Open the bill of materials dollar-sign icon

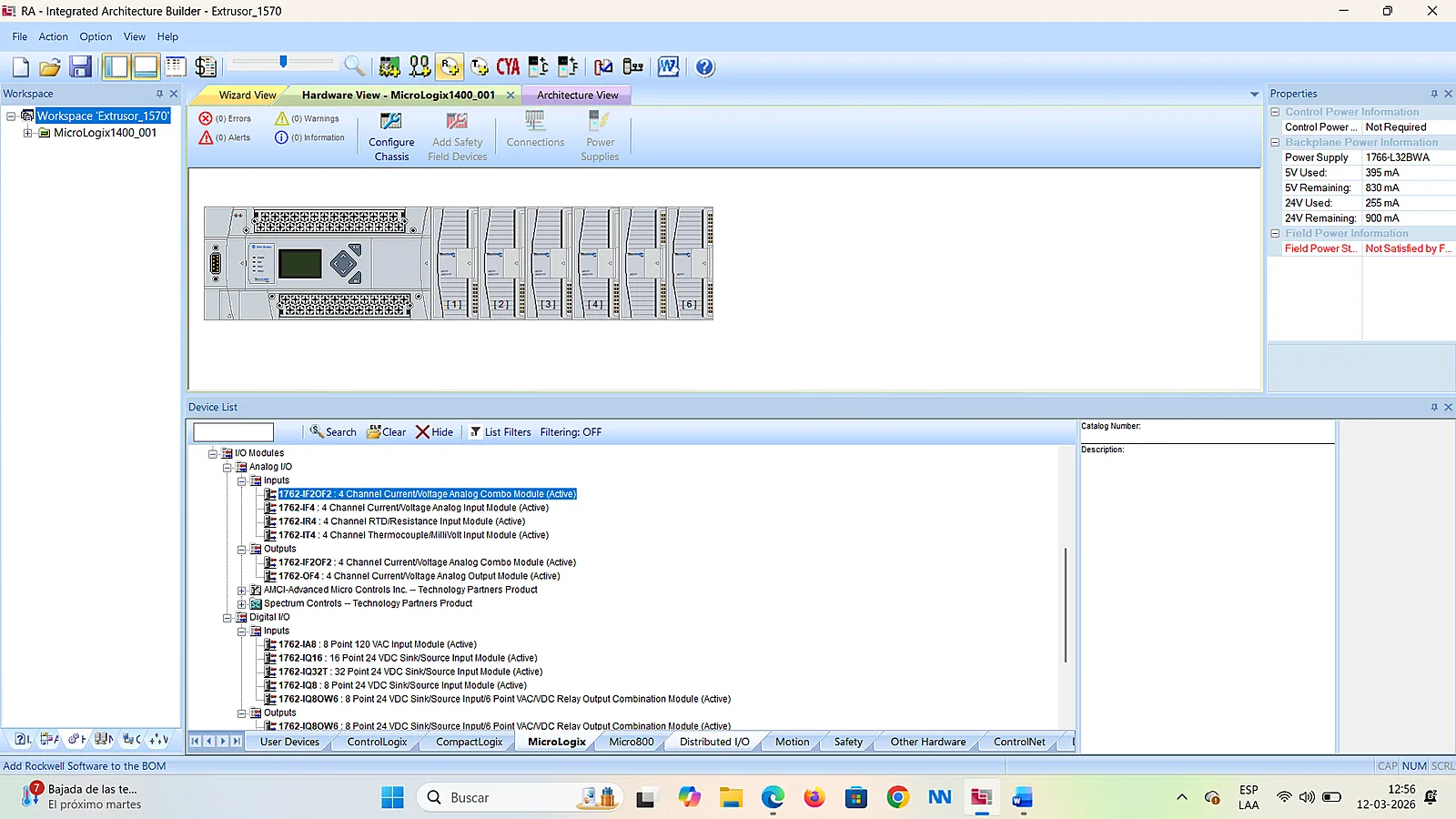206,66
